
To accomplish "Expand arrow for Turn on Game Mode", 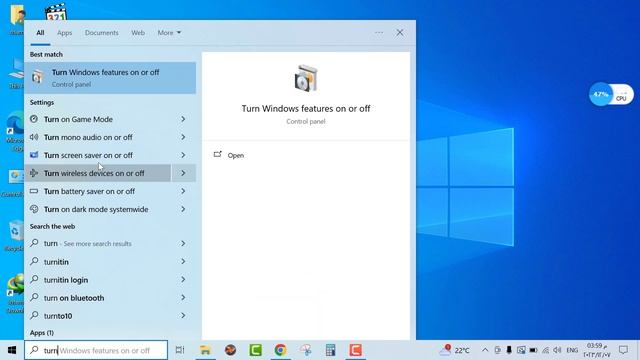I will click(183, 119).
